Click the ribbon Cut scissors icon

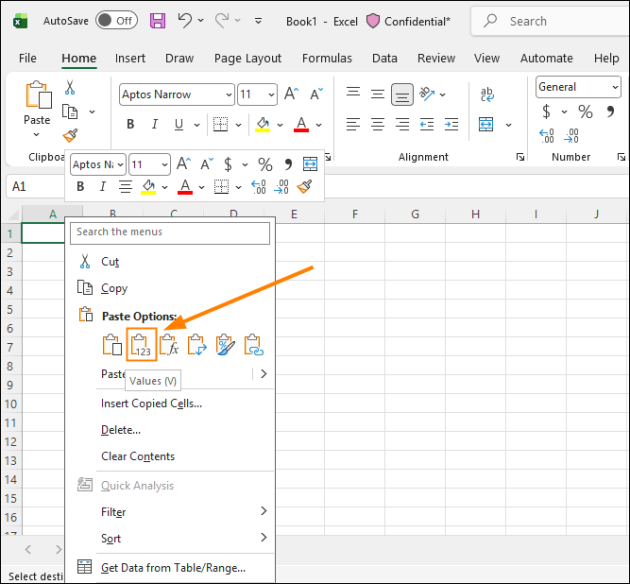point(70,87)
